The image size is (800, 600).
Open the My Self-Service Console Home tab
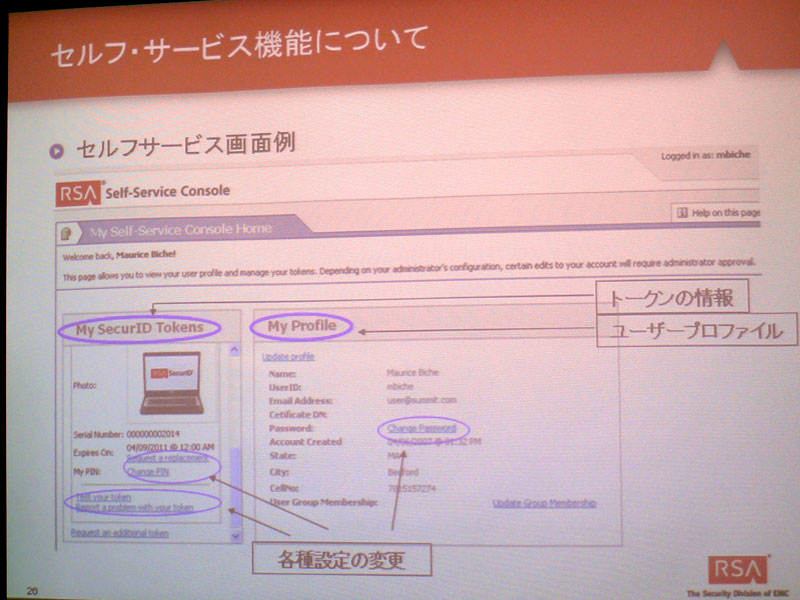coord(181,230)
